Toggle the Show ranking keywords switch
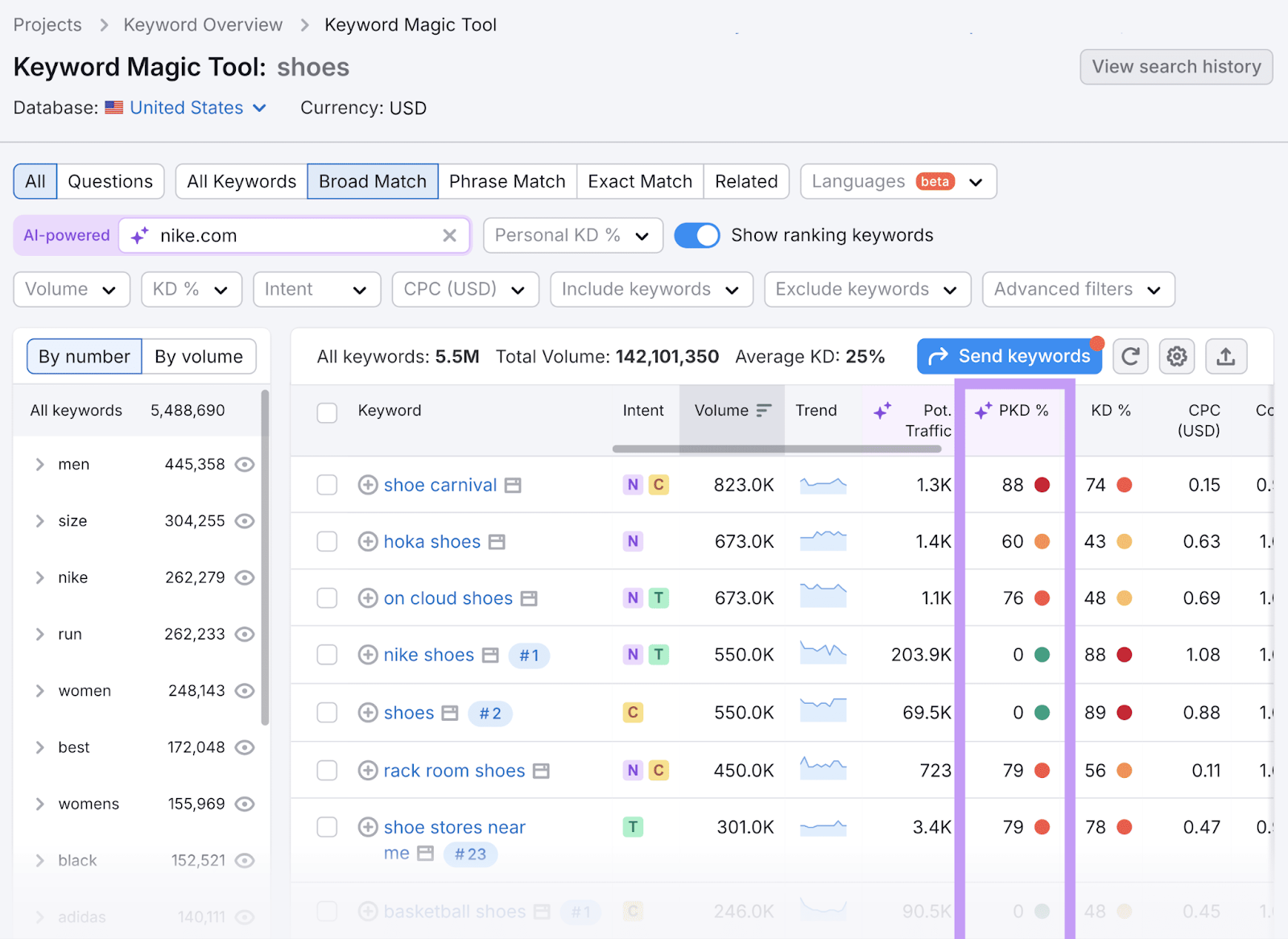Image resolution: width=1288 pixels, height=939 pixels. point(696,235)
